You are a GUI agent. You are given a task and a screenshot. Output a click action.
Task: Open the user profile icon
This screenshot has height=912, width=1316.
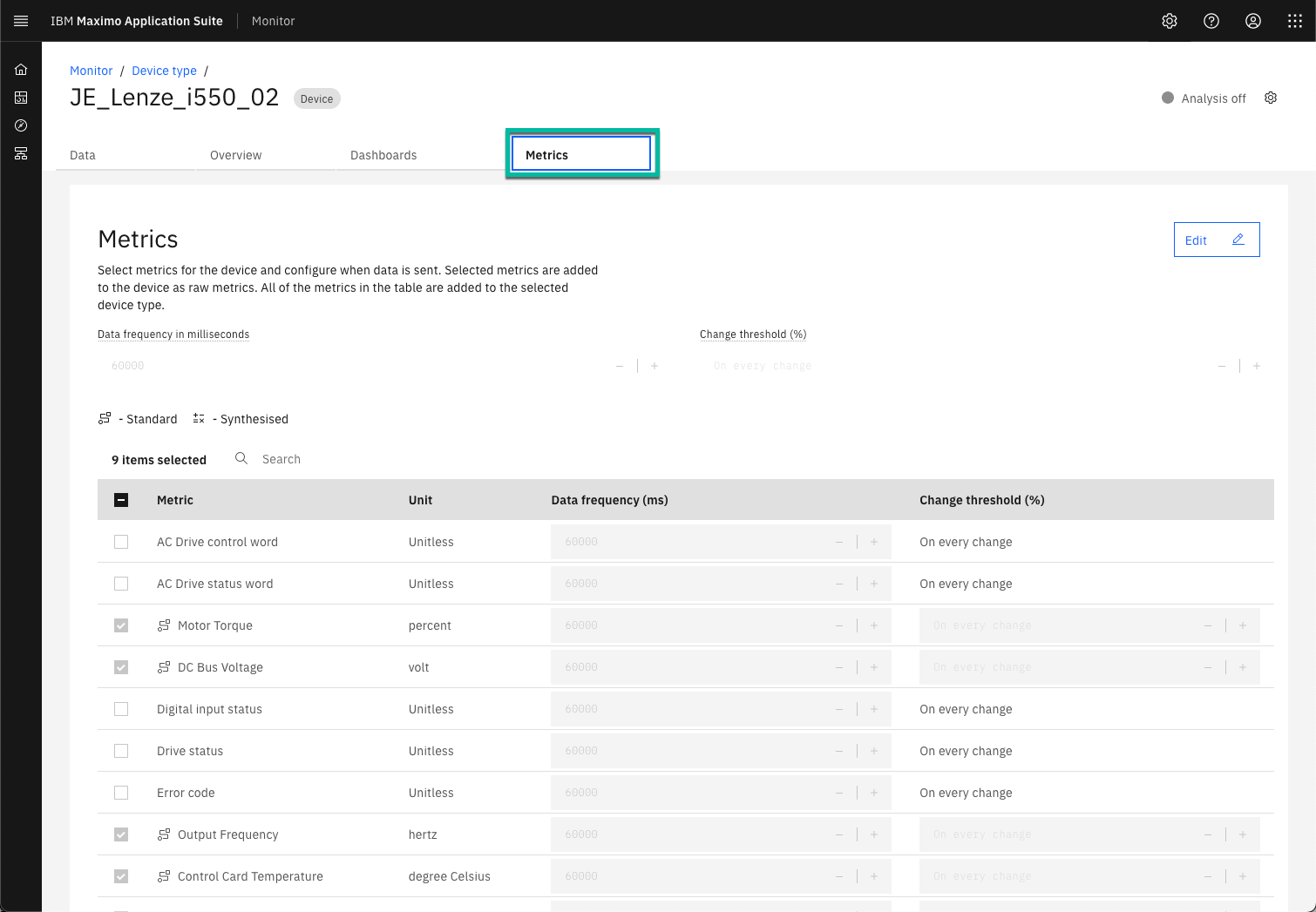1253,21
